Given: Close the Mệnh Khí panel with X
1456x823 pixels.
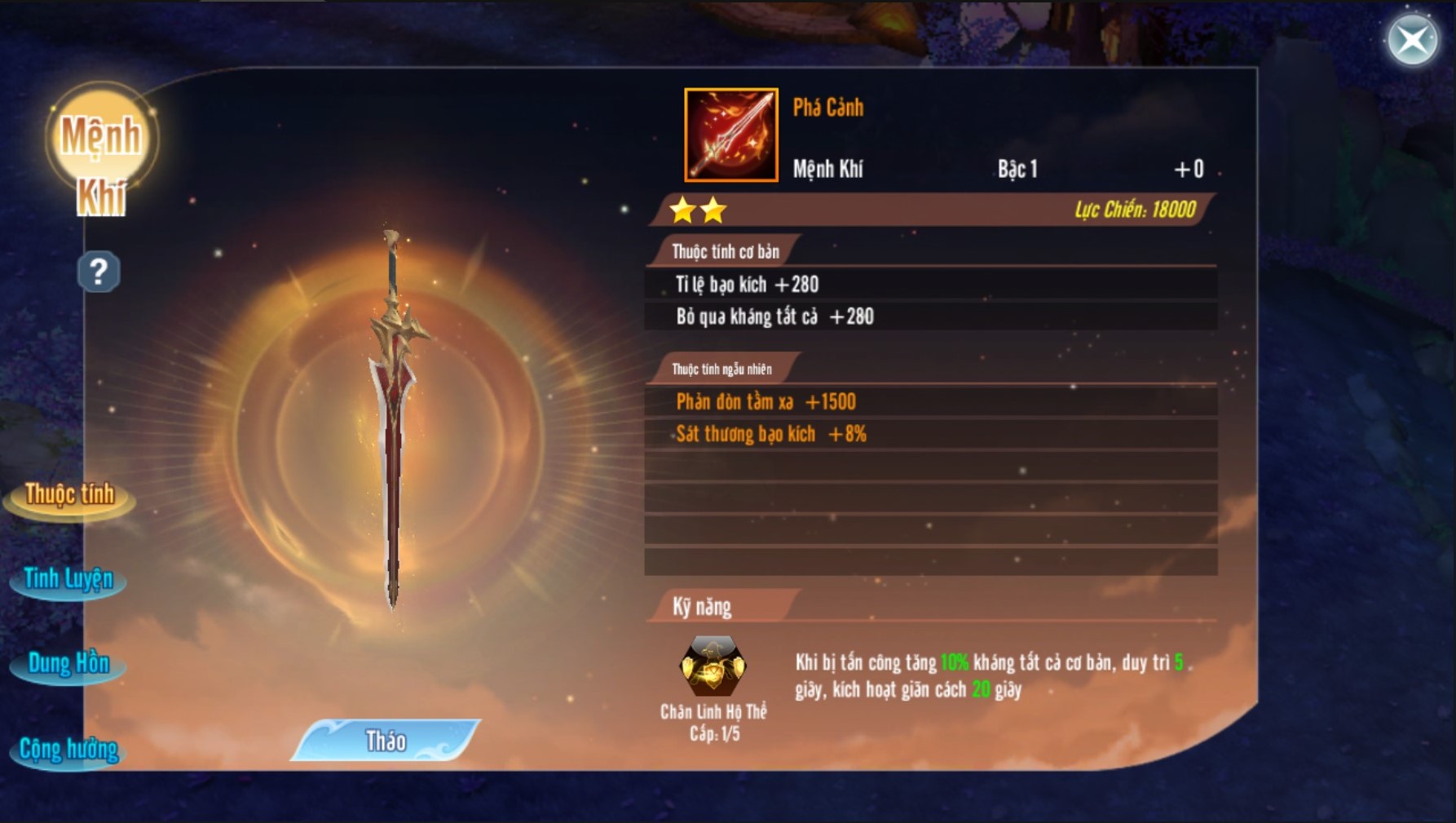Looking at the screenshot, I should (1412, 39).
